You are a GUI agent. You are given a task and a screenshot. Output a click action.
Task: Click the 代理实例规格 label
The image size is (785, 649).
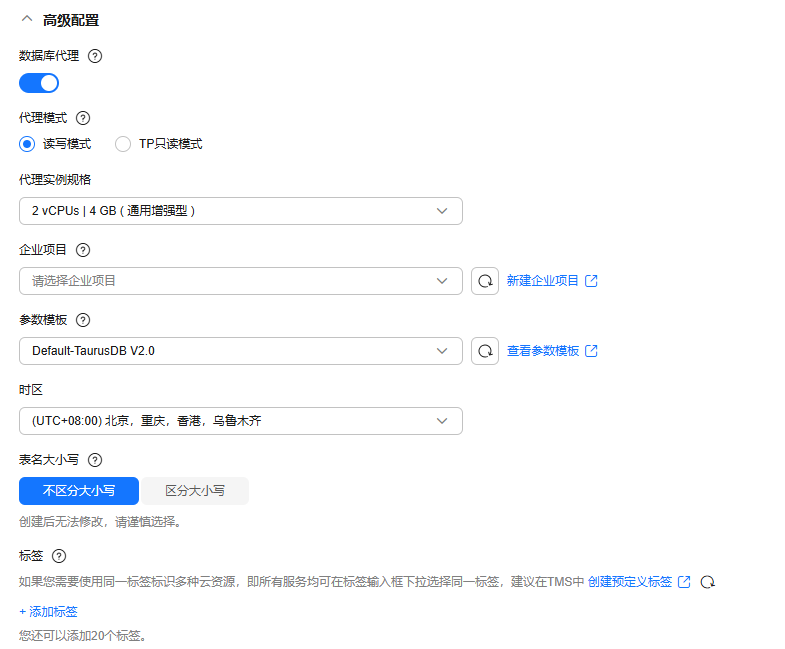pyautogui.click(x=55, y=180)
